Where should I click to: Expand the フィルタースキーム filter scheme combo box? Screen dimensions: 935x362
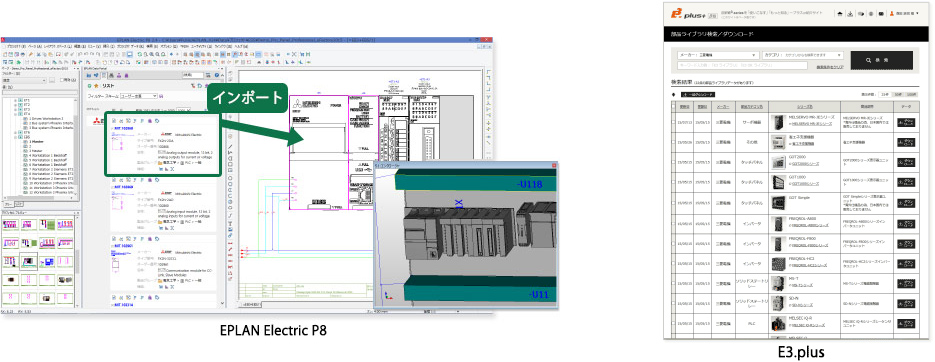tap(138, 95)
